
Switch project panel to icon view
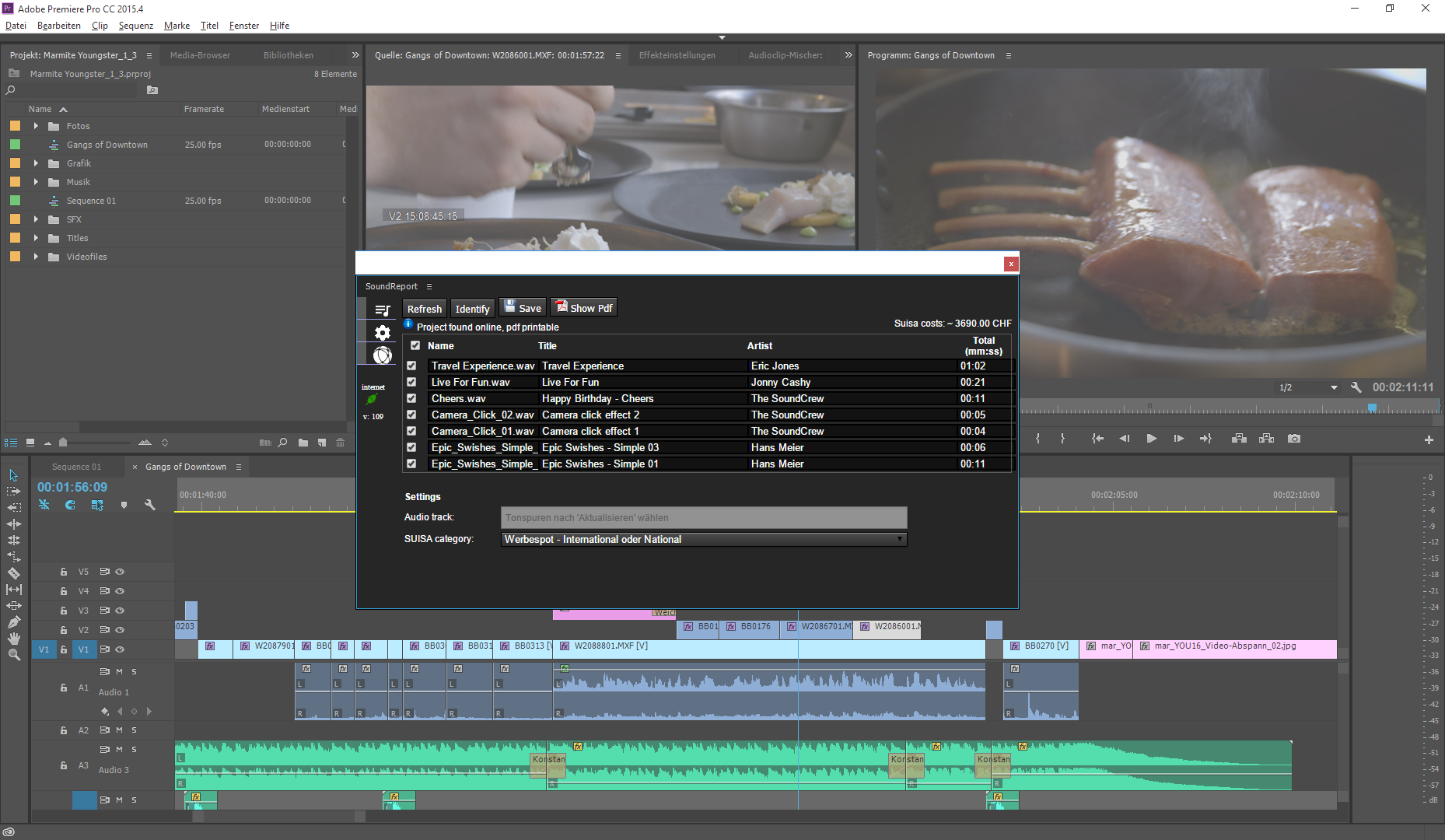(x=30, y=443)
